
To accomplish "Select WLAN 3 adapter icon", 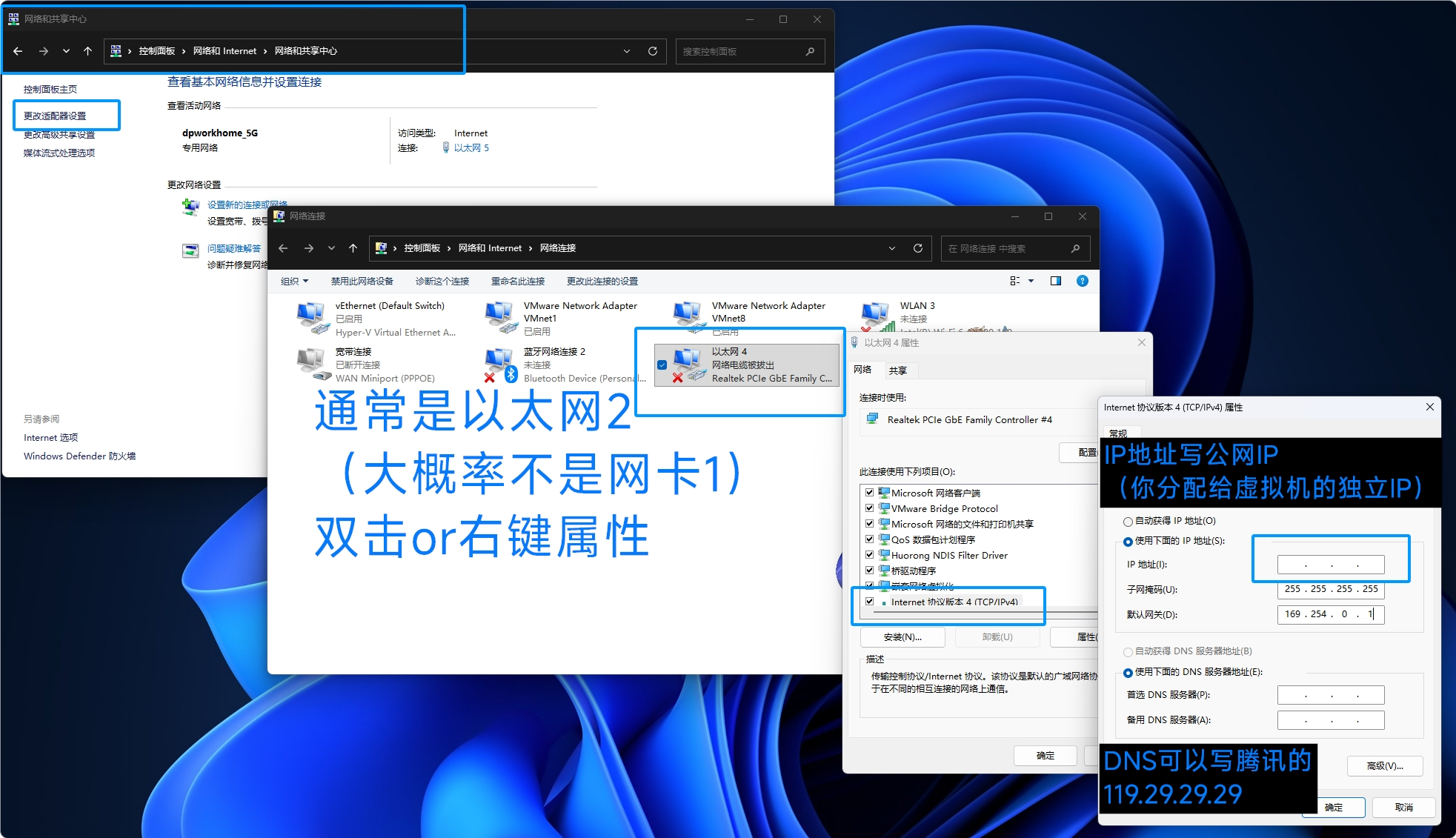I will [877, 316].
